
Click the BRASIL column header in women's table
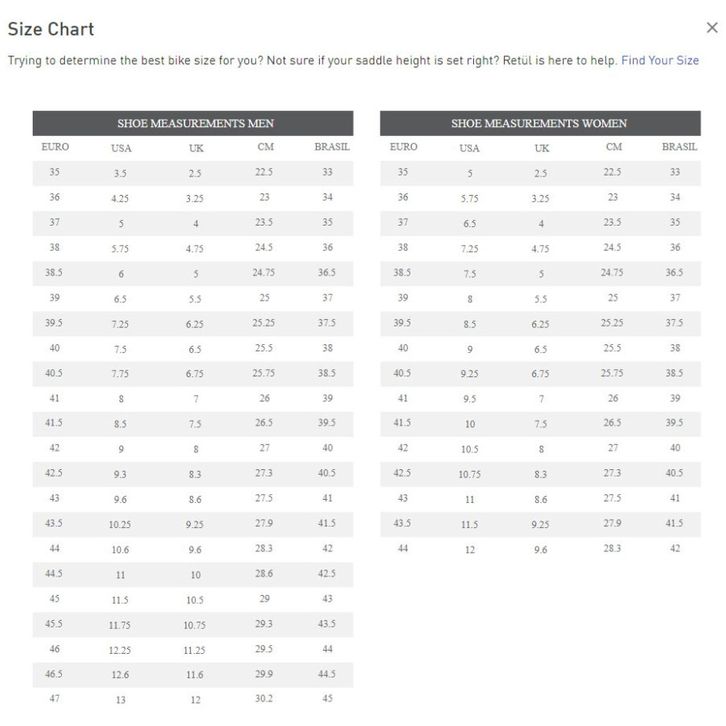click(679, 147)
